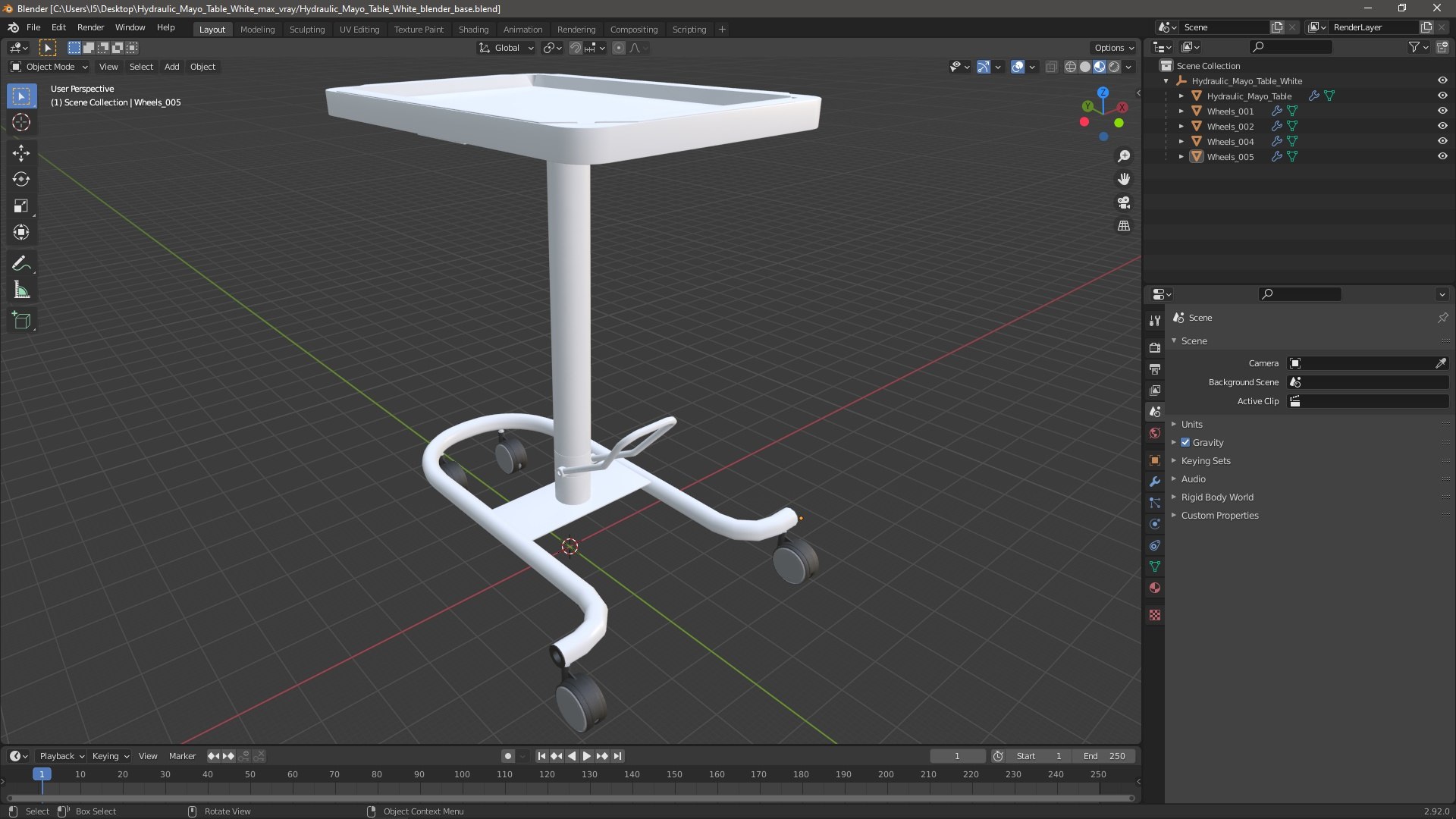Open the Render menu
1456x819 pixels.
tap(90, 27)
